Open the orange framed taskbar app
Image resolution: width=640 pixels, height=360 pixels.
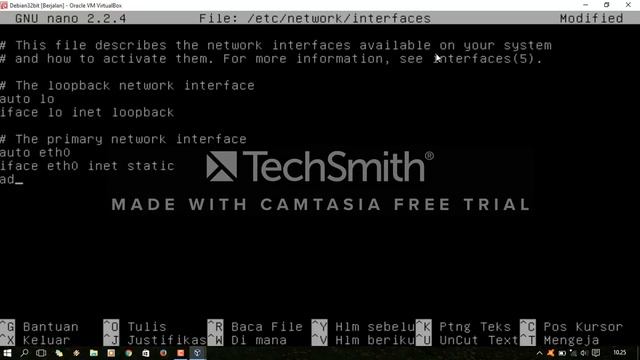coord(111,353)
